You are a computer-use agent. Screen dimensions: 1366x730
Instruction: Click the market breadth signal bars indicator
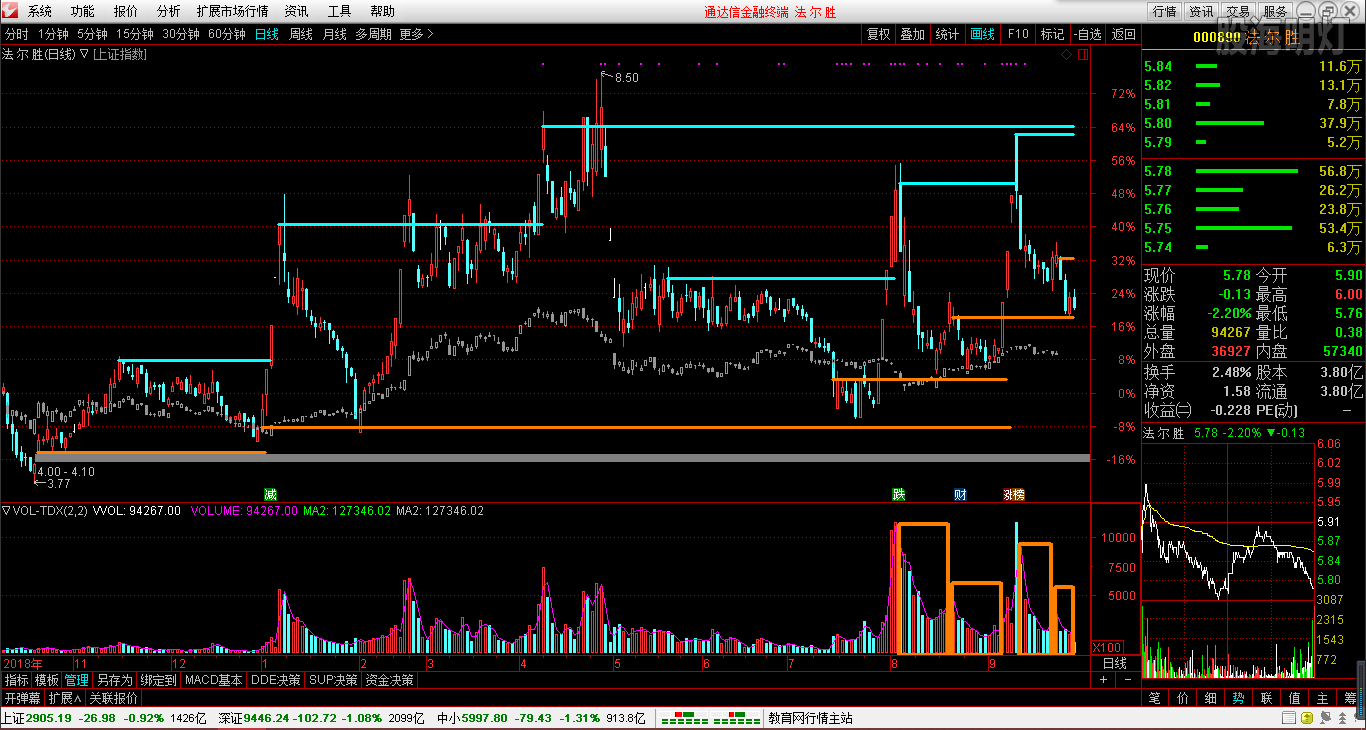click(x=711, y=718)
